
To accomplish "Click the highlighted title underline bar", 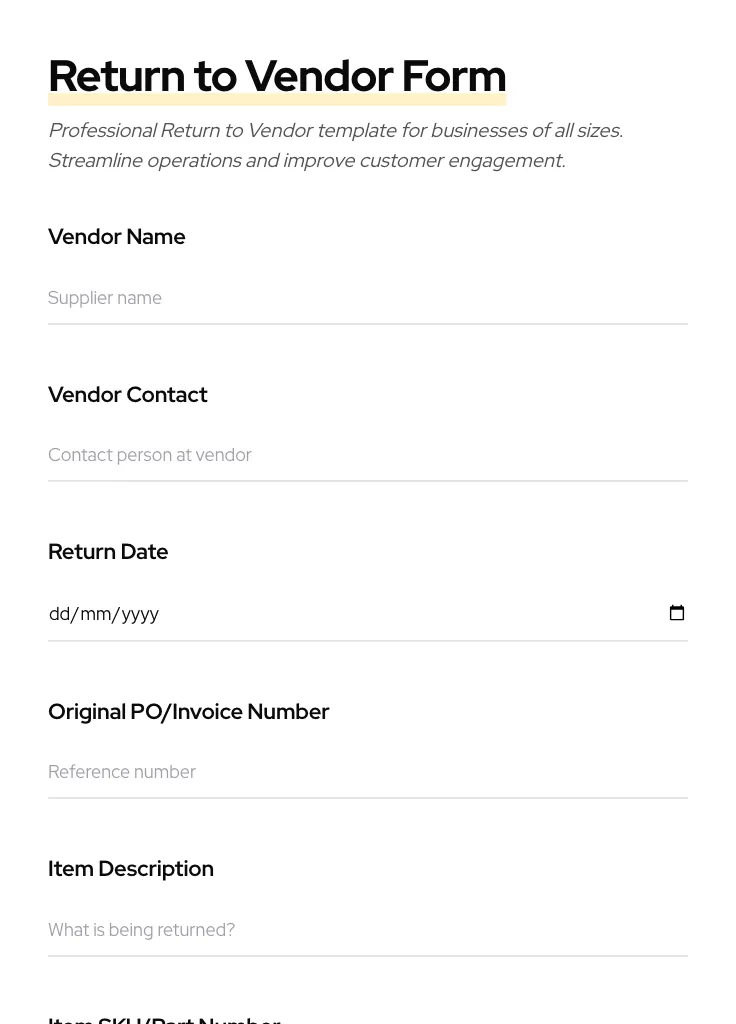I will (277, 97).
